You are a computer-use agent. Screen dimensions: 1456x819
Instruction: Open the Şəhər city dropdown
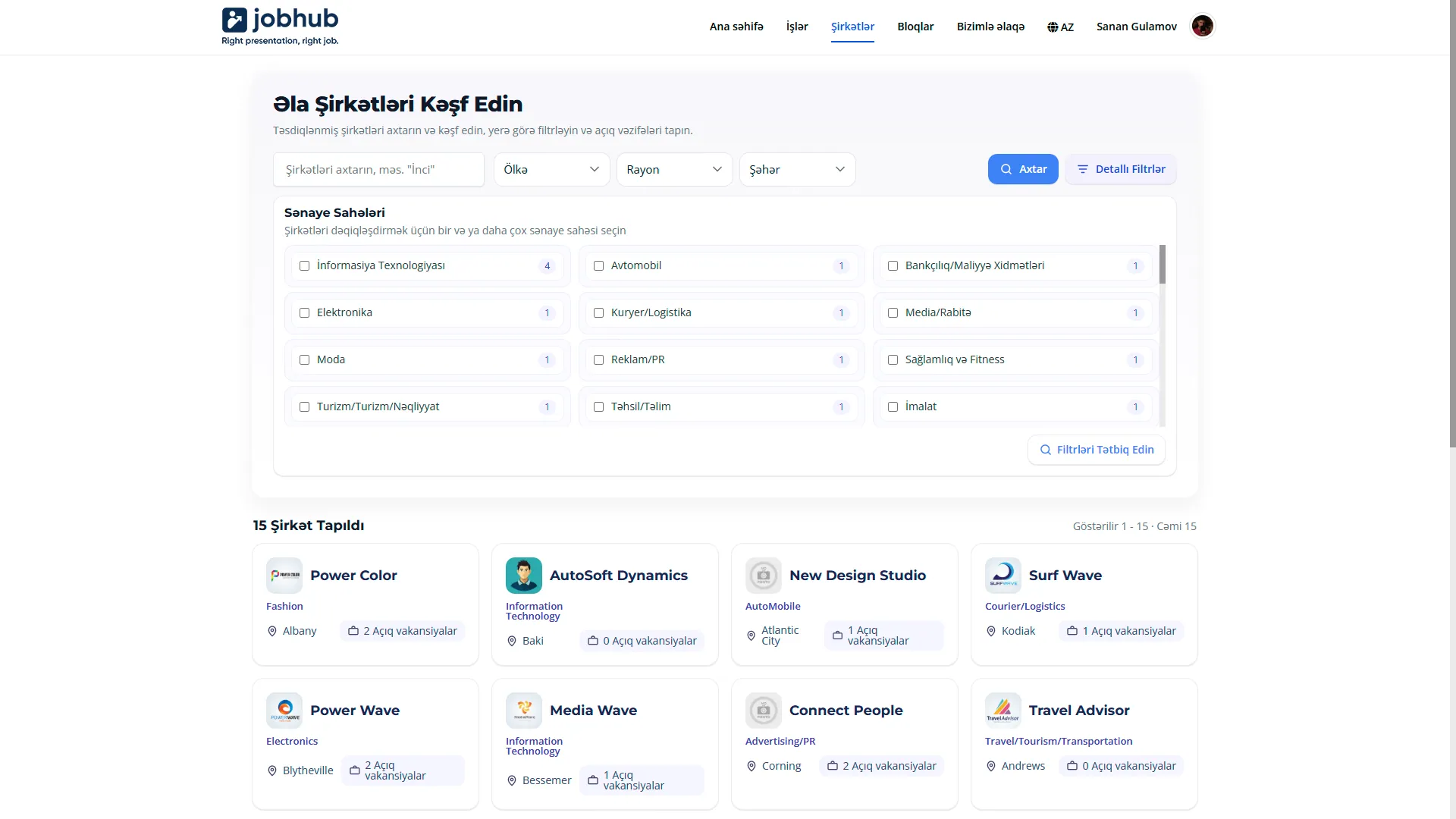tap(797, 170)
